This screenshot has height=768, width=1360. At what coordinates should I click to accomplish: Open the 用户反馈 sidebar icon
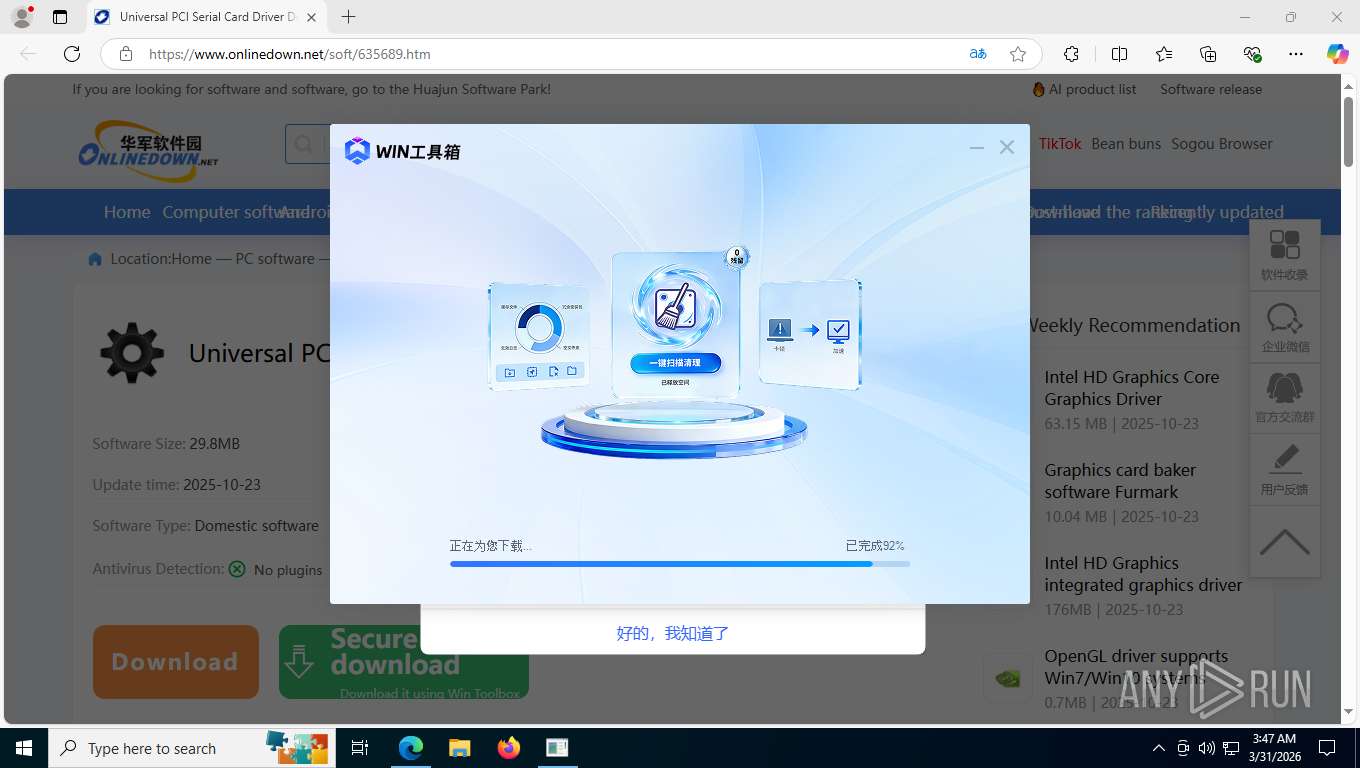pos(1285,470)
